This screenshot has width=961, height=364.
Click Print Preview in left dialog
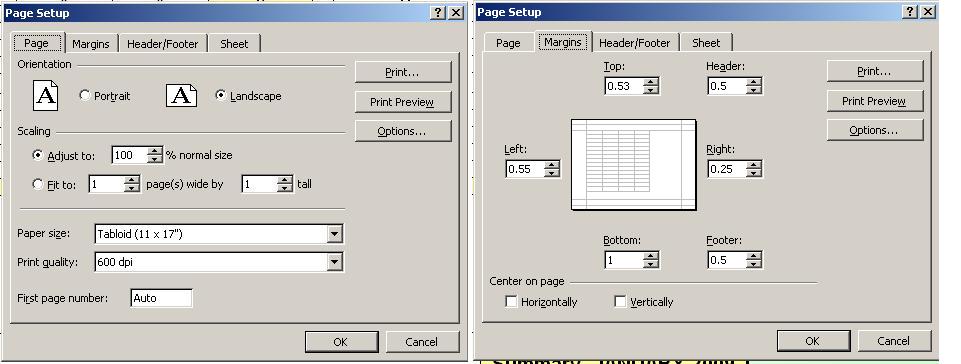click(x=403, y=102)
